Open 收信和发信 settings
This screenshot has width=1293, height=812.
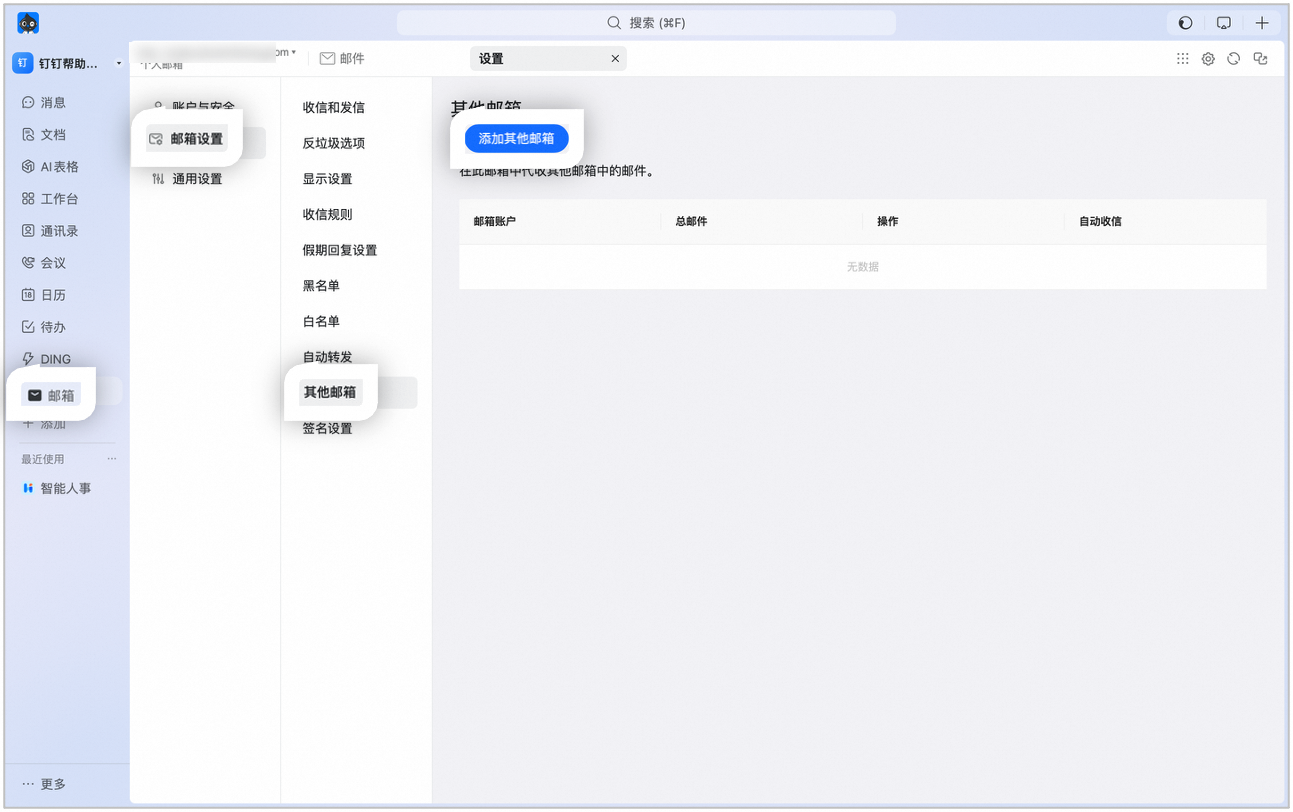(334, 107)
